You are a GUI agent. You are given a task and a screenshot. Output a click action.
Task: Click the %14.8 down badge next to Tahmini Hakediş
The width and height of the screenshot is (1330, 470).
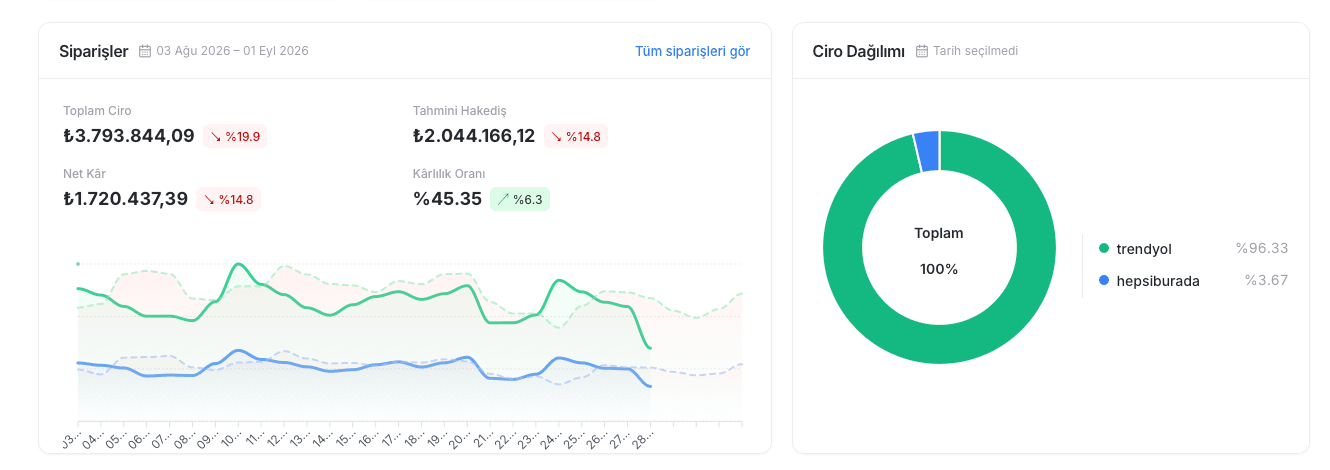coord(576,136)
